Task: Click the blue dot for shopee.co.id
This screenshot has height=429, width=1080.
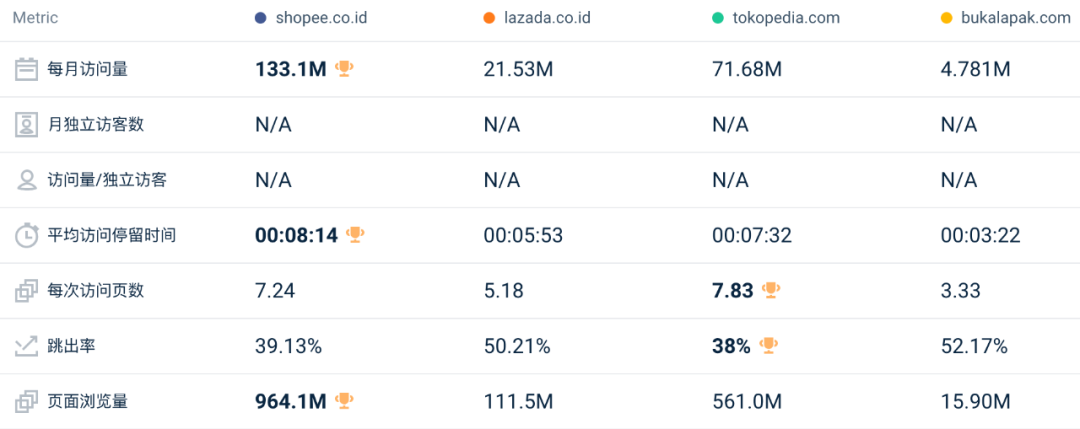Action: tap(260, 19)
